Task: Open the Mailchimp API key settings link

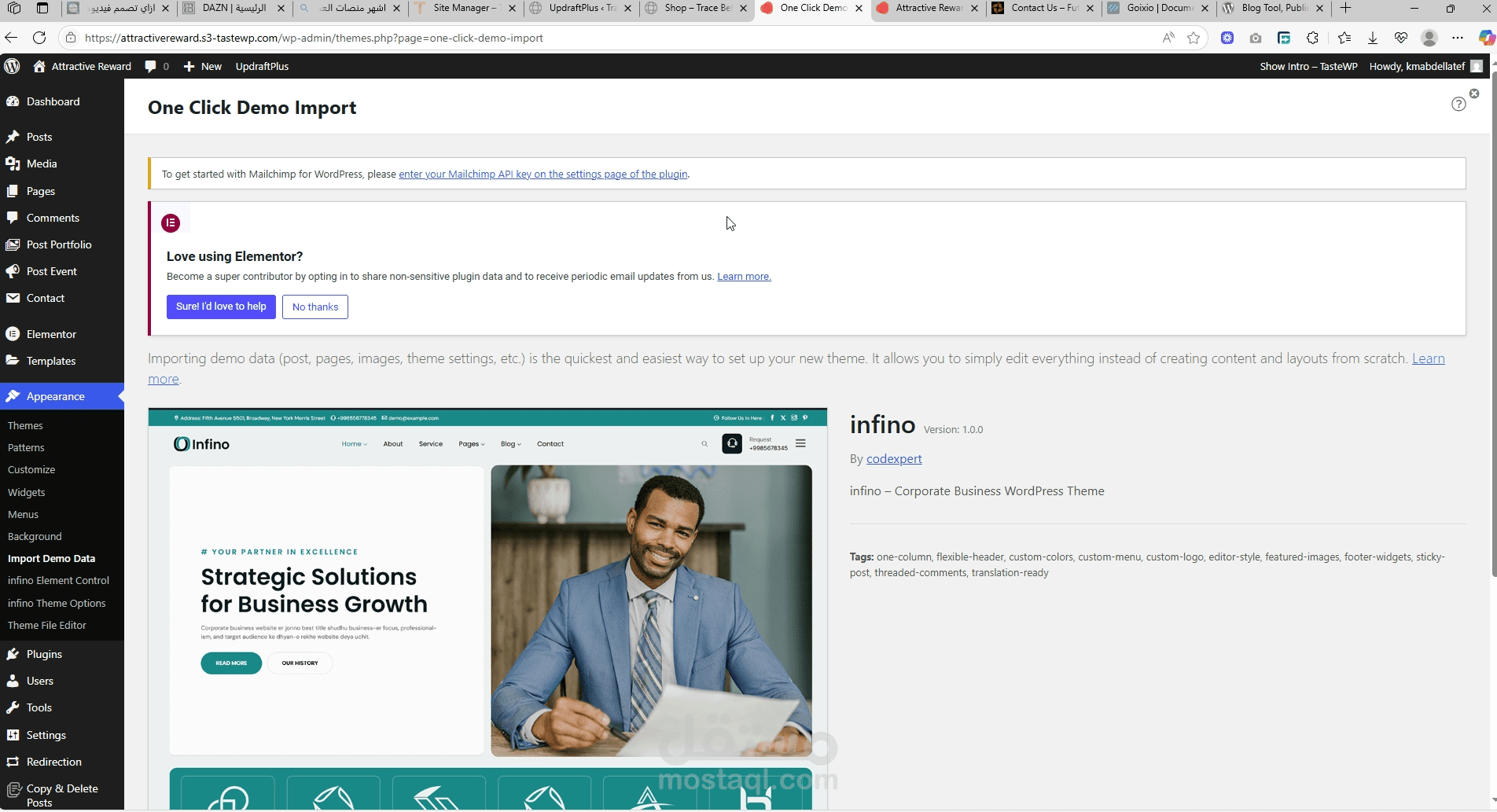Action: 543,175
